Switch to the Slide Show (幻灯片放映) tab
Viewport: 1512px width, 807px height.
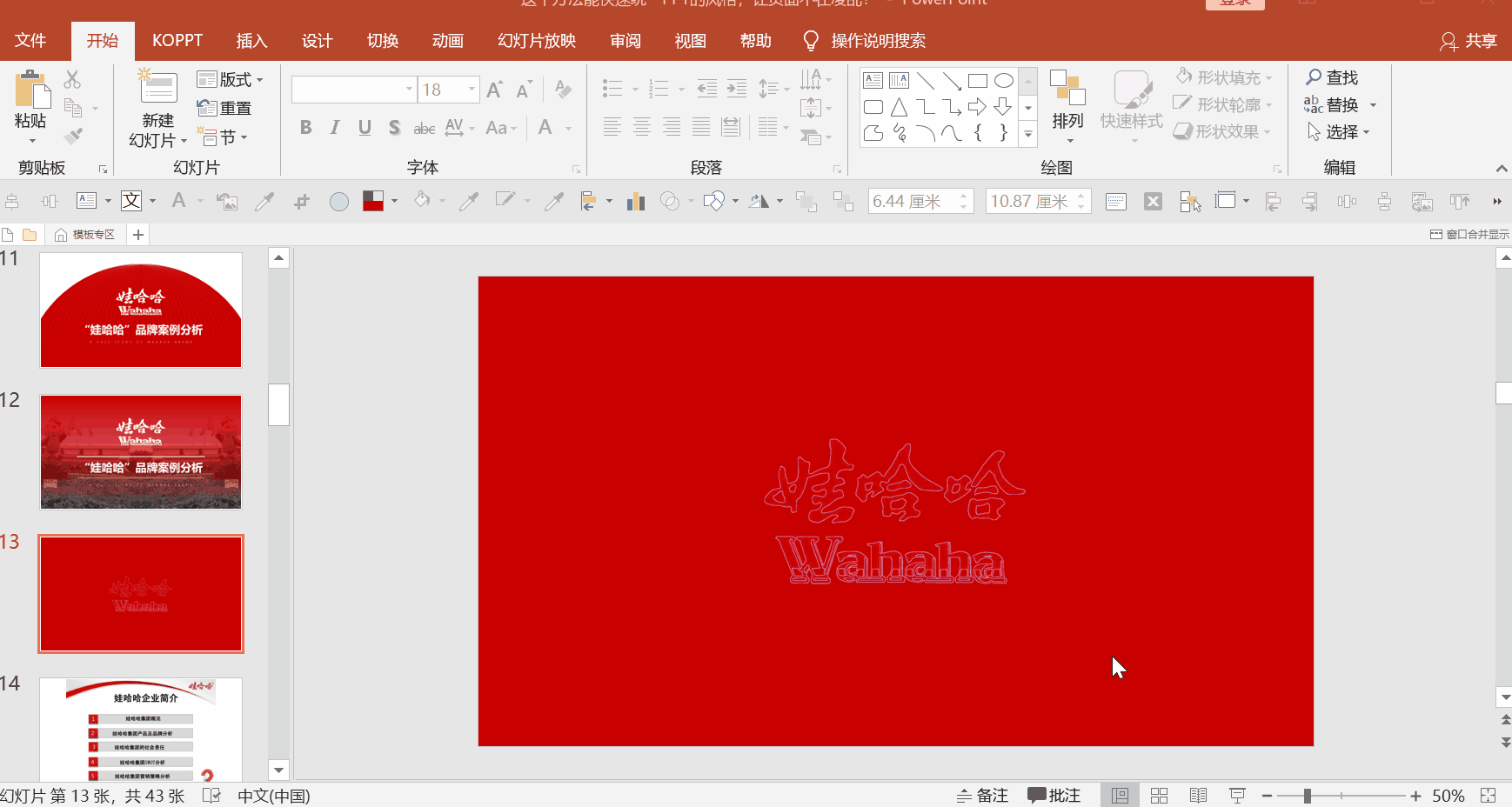click(x=537, y=41)
